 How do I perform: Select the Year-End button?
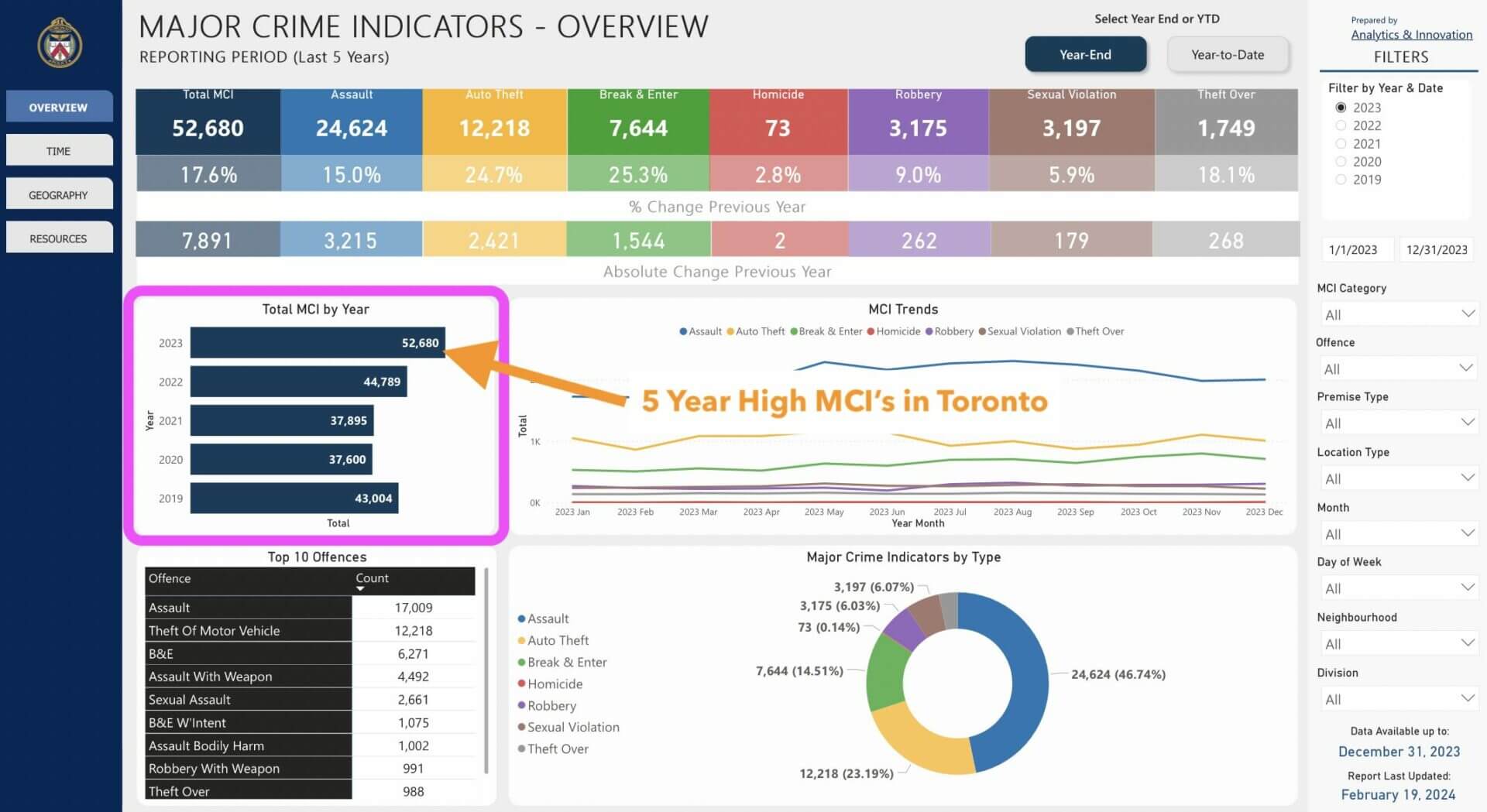click(x=1085, y=55)
